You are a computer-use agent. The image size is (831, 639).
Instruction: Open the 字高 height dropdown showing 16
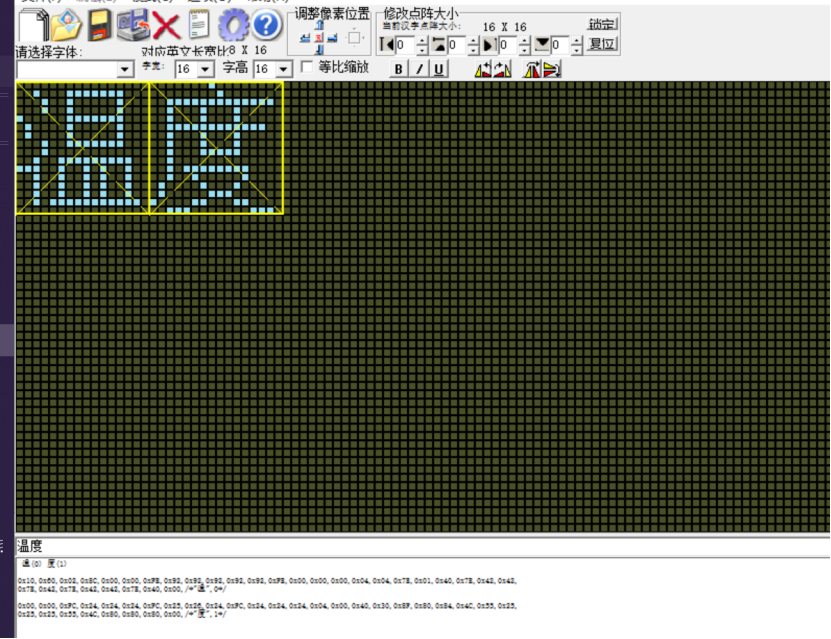coord(284,69)
